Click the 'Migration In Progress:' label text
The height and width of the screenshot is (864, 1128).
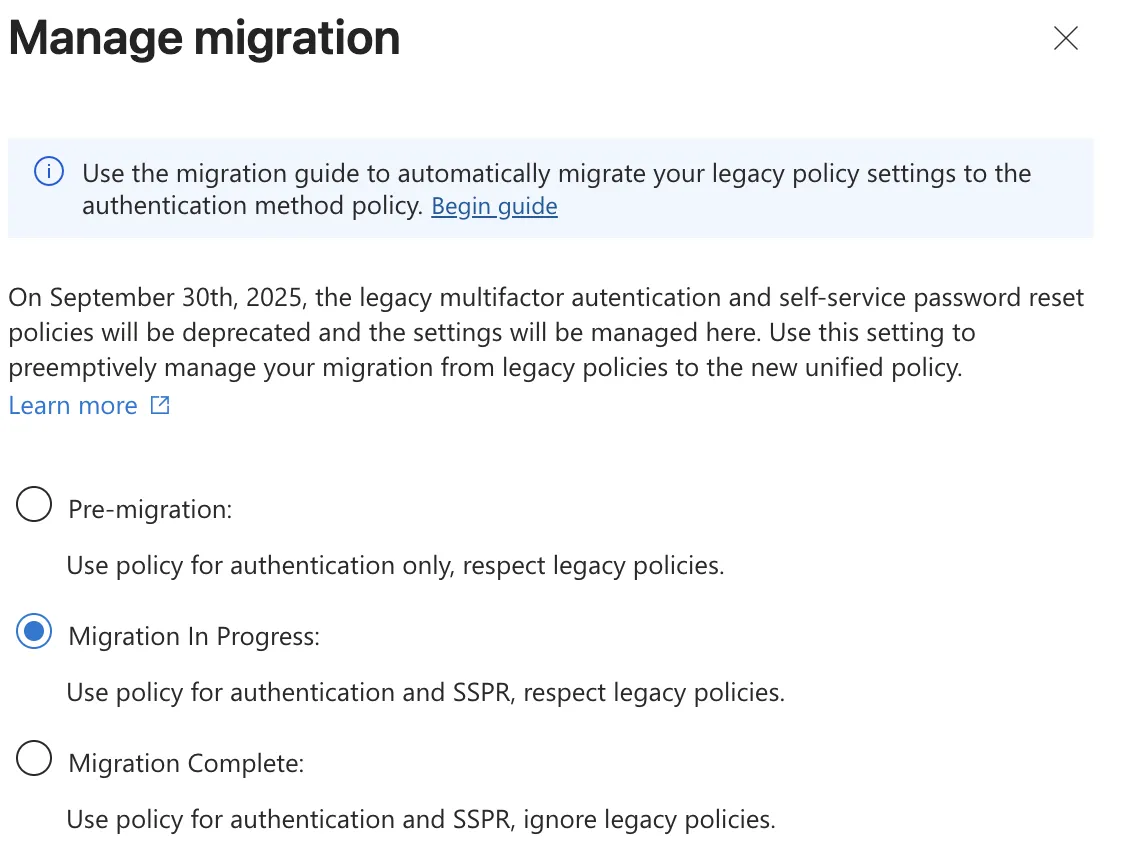click(193, 636)
